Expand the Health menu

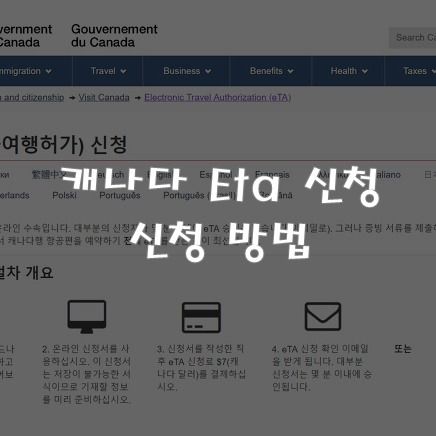349,71
